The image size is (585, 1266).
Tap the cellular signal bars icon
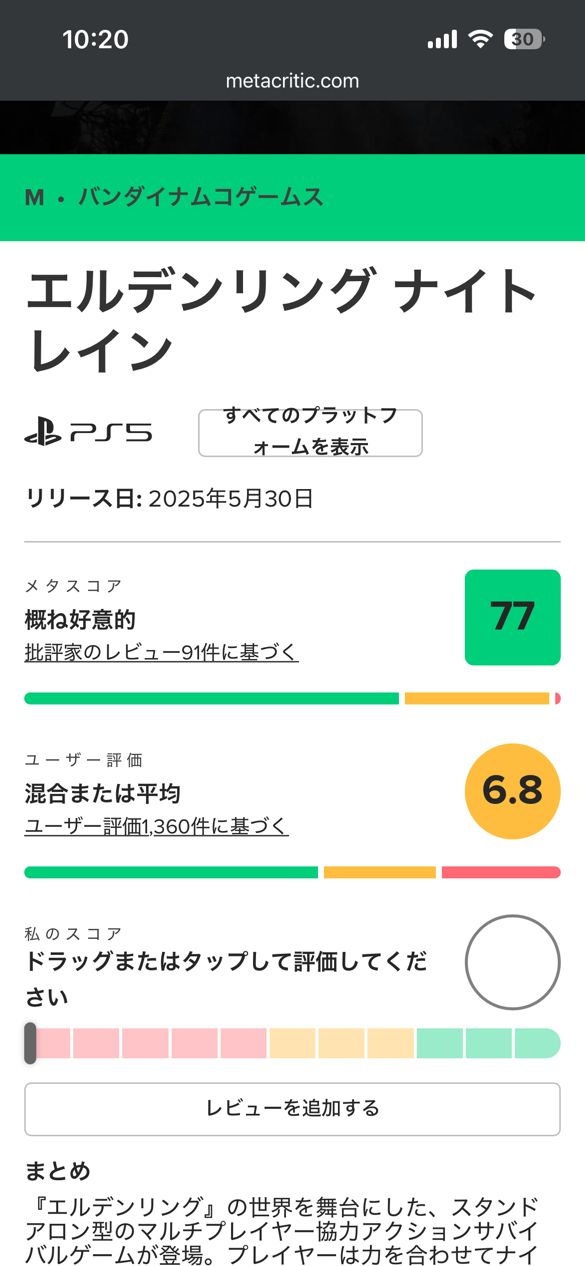coord(442,39)
